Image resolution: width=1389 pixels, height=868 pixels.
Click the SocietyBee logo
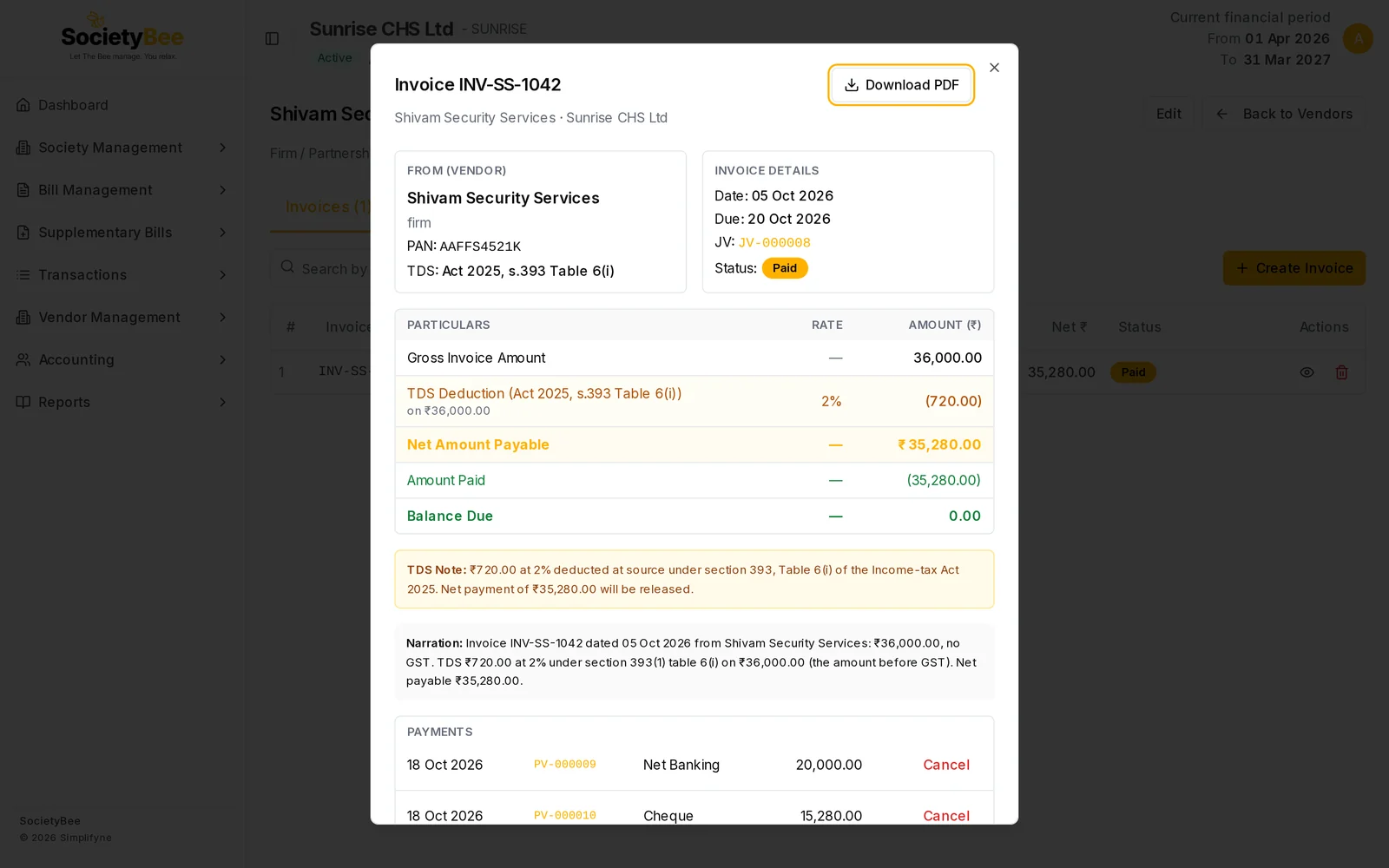122,36
